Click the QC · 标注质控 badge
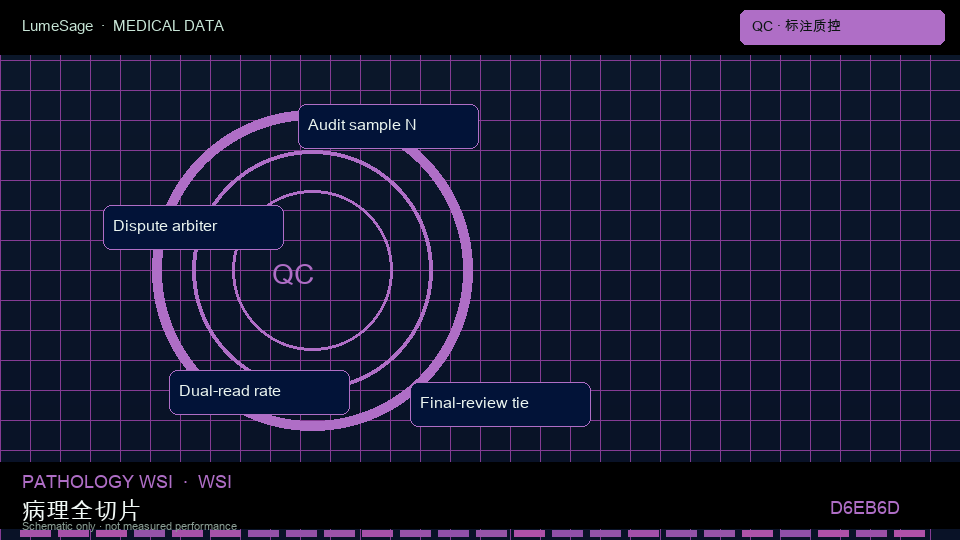 point(842,27)
